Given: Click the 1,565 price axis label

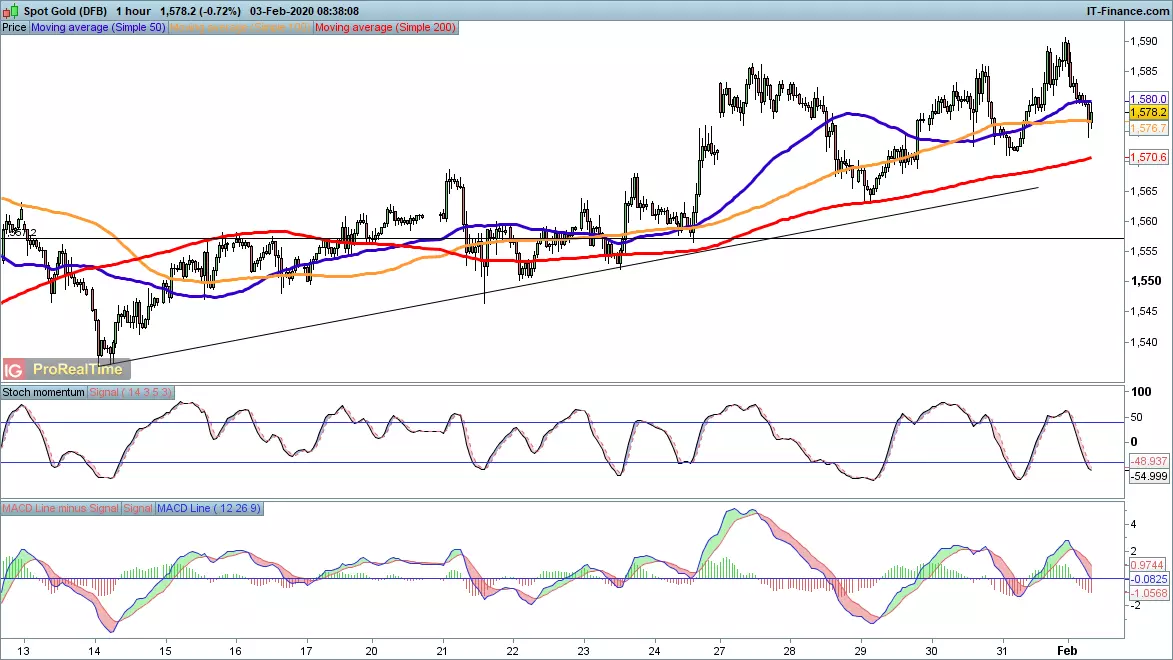Looking at the screenshot, I should click(1144, 191).
